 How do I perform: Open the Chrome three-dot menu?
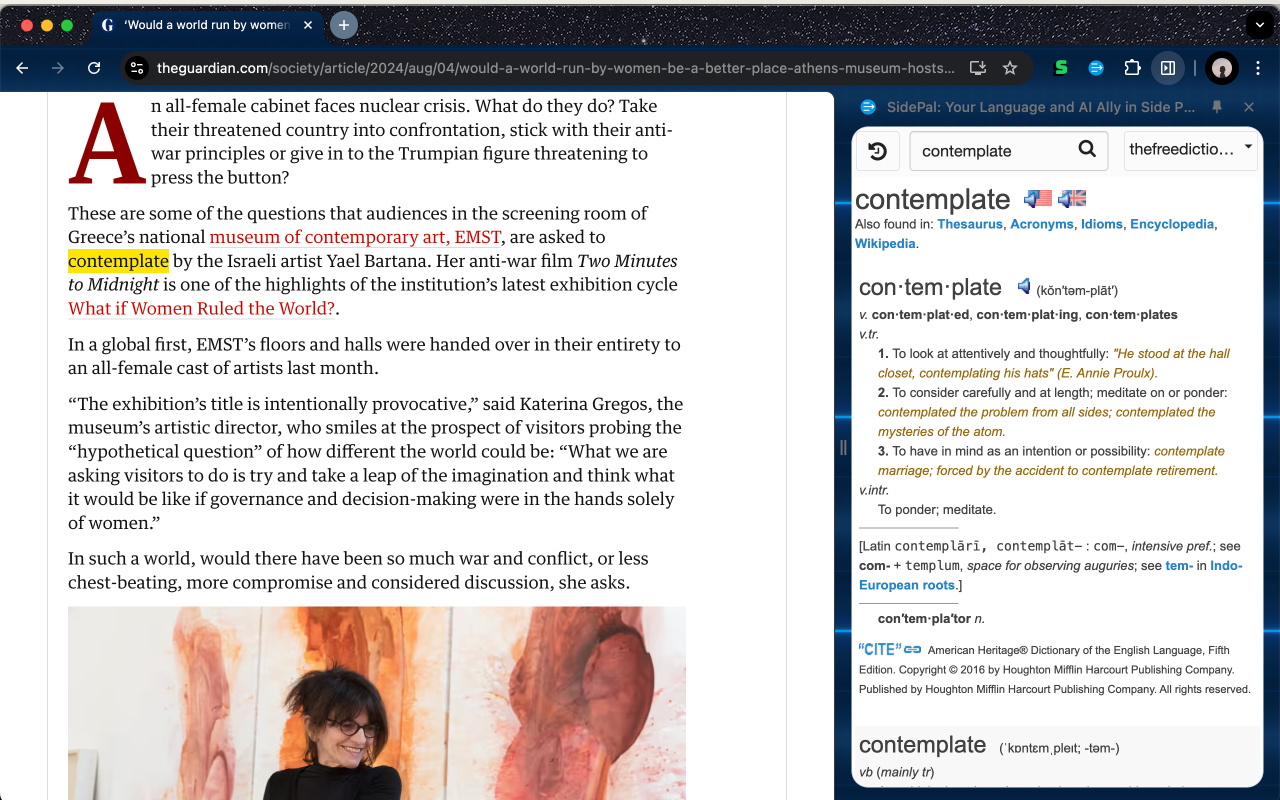coord(1258,68)
